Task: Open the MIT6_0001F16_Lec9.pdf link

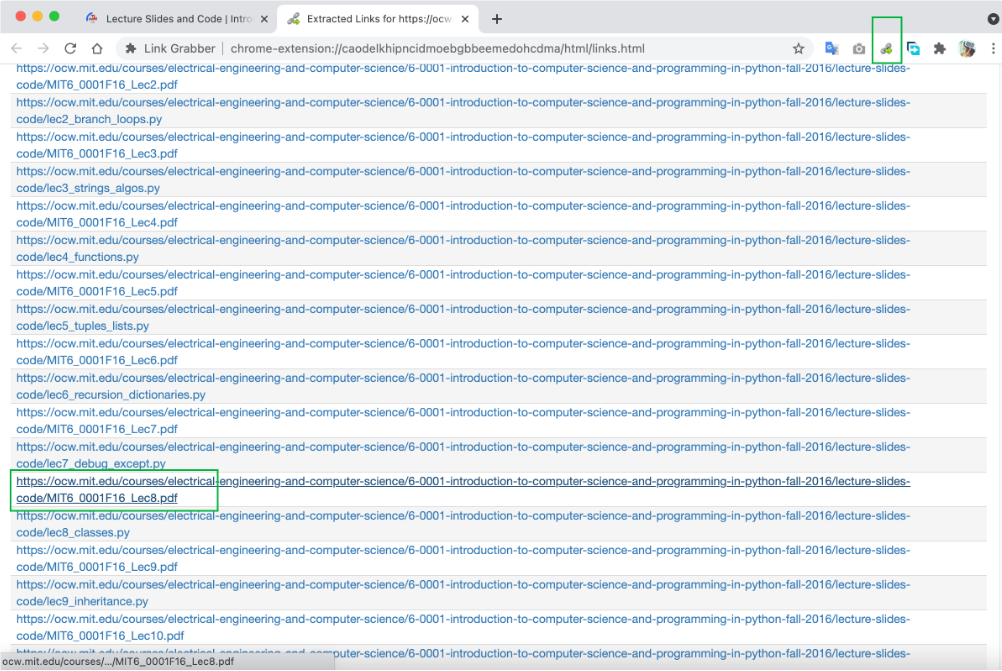Action: [x=463, y=559]
